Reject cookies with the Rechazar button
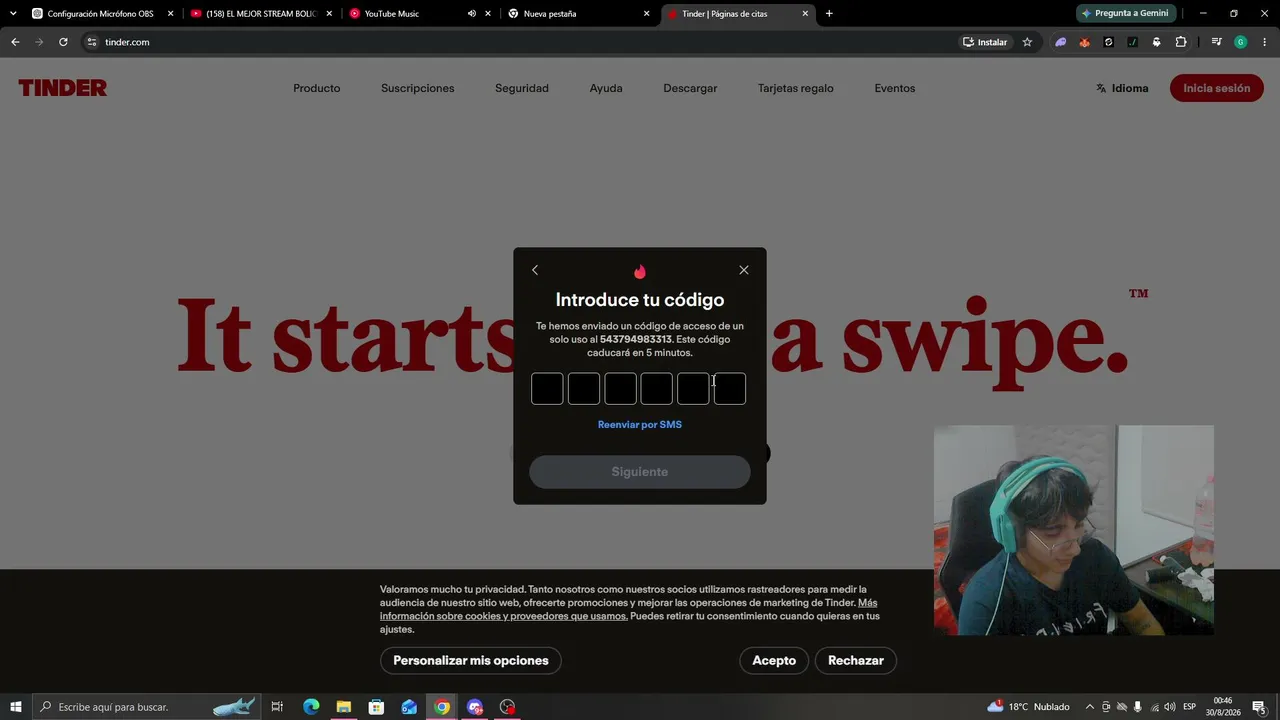 (856, 661)
